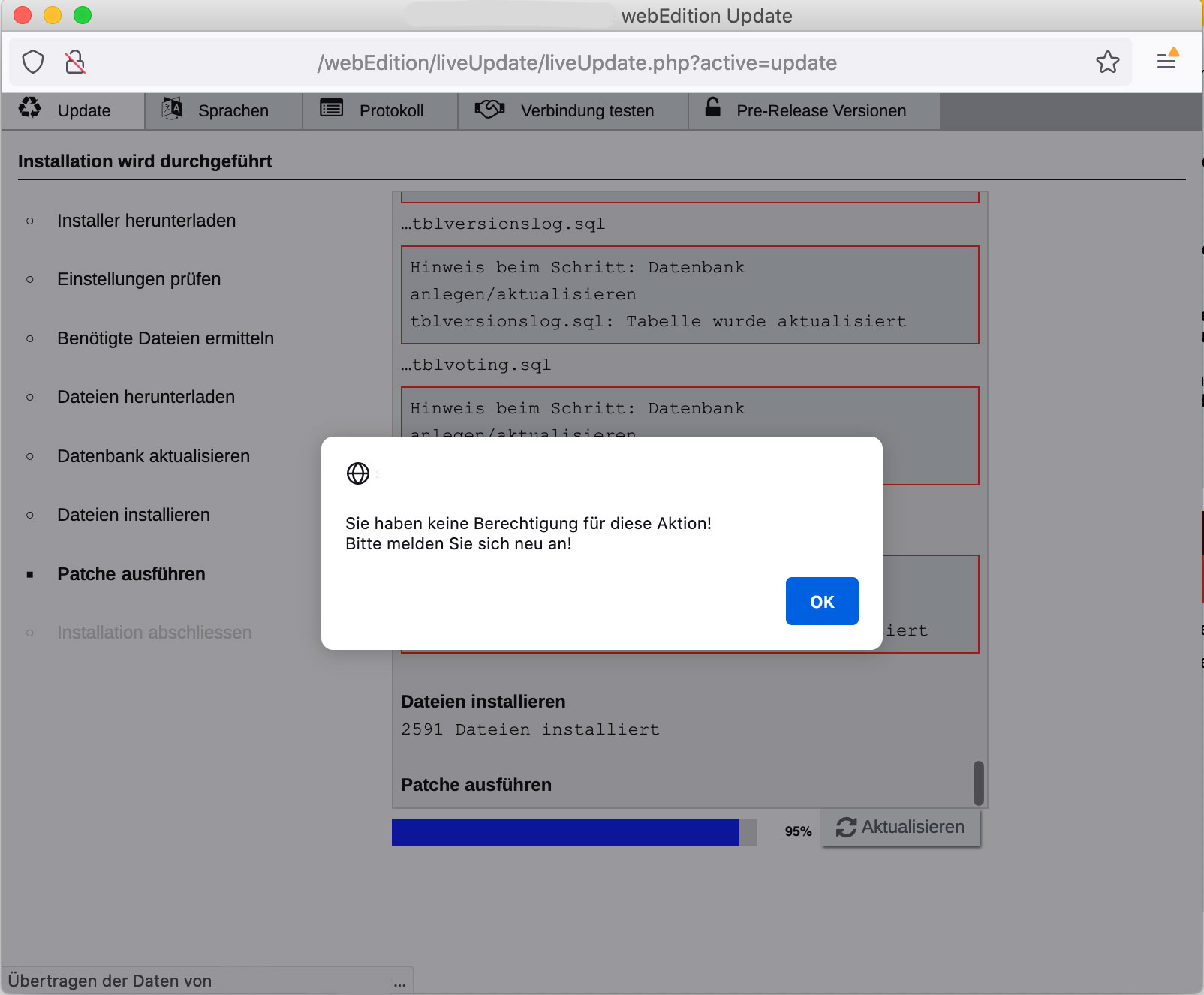Click the list icon on Protokoll tab
Screen dimensions: 1204x995
coord(331,108)
